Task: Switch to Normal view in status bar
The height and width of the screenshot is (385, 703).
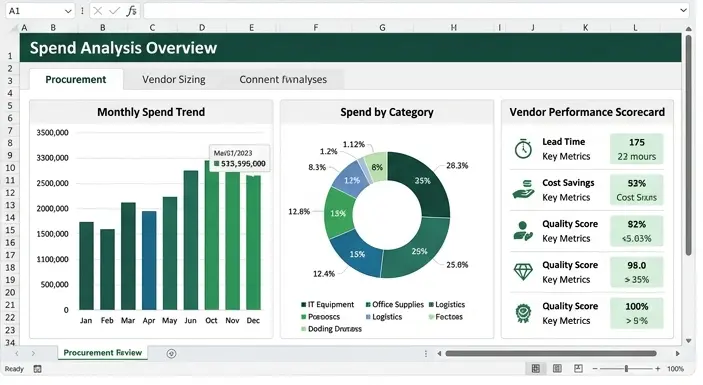Action: tap(535, 368)
